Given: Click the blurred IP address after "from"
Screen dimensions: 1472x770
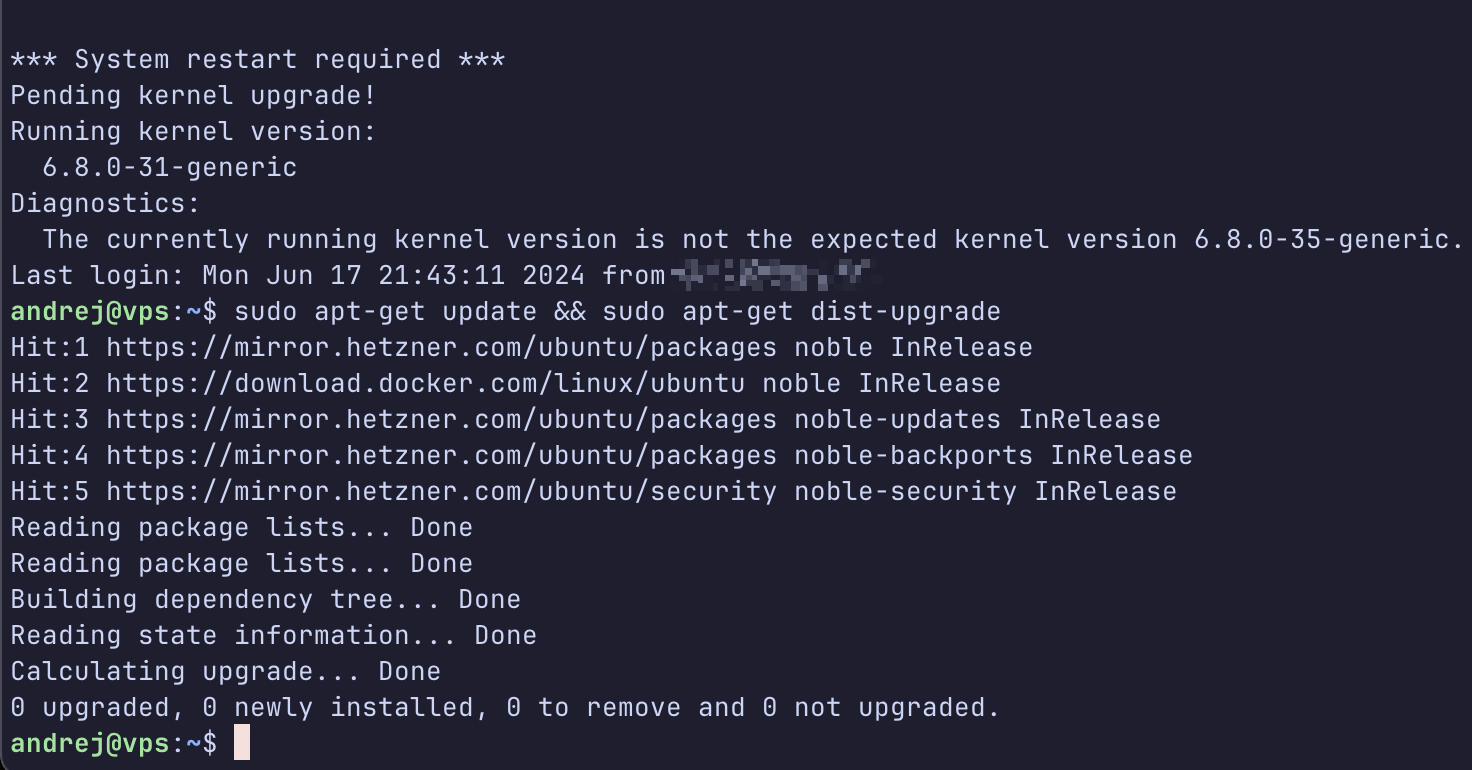Looking at the screenshot, I should [770, 275].
